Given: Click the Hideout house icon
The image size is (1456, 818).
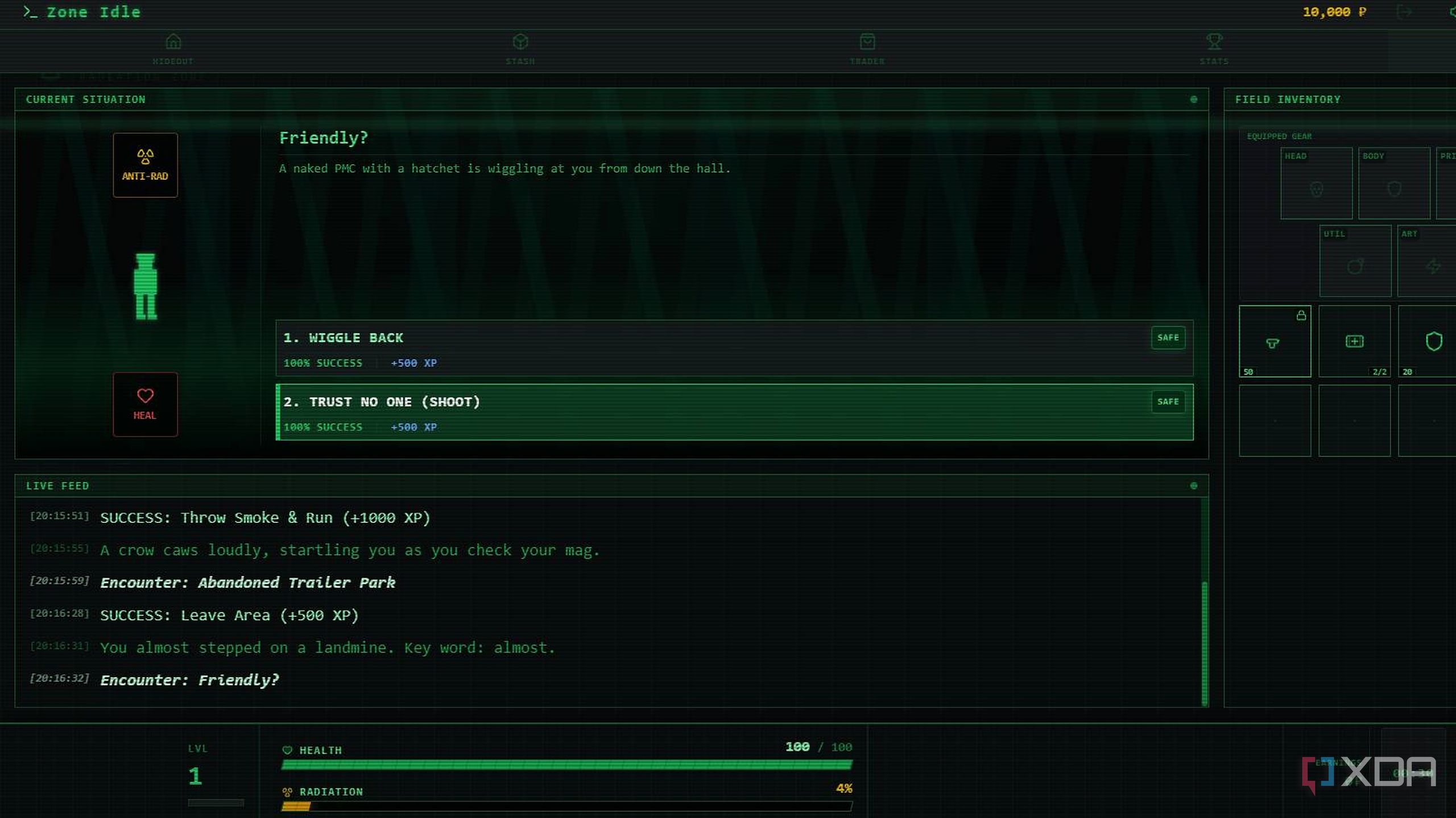Looking at the screenshot, I should point(173,41).
